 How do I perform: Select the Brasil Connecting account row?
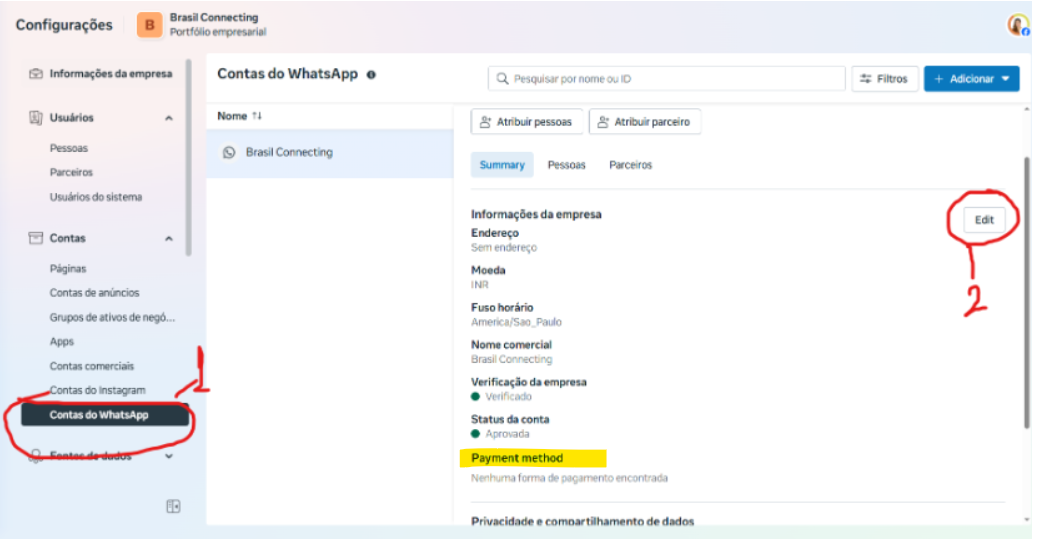pos(330,153)
